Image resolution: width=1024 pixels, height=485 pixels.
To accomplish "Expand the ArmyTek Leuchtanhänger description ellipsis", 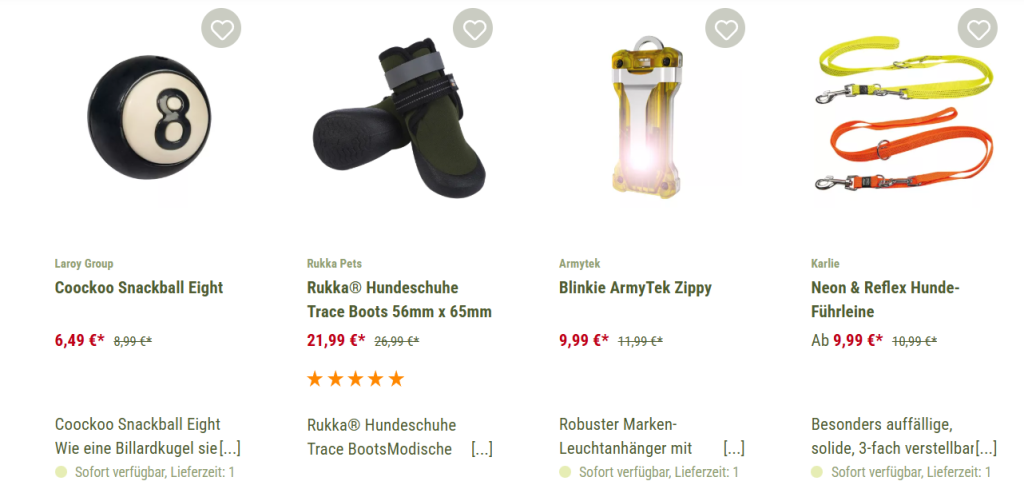I will click(734, 449).
